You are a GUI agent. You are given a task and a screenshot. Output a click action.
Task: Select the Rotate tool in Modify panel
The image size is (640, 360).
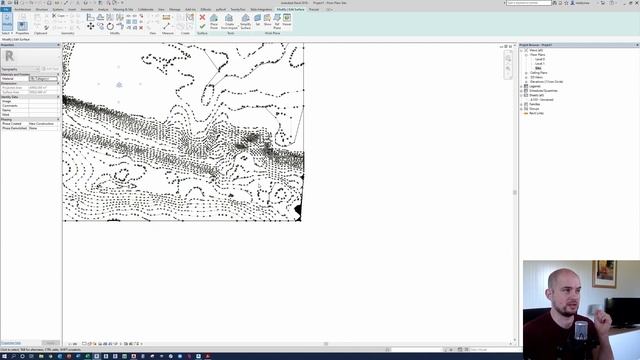(110, 27)
